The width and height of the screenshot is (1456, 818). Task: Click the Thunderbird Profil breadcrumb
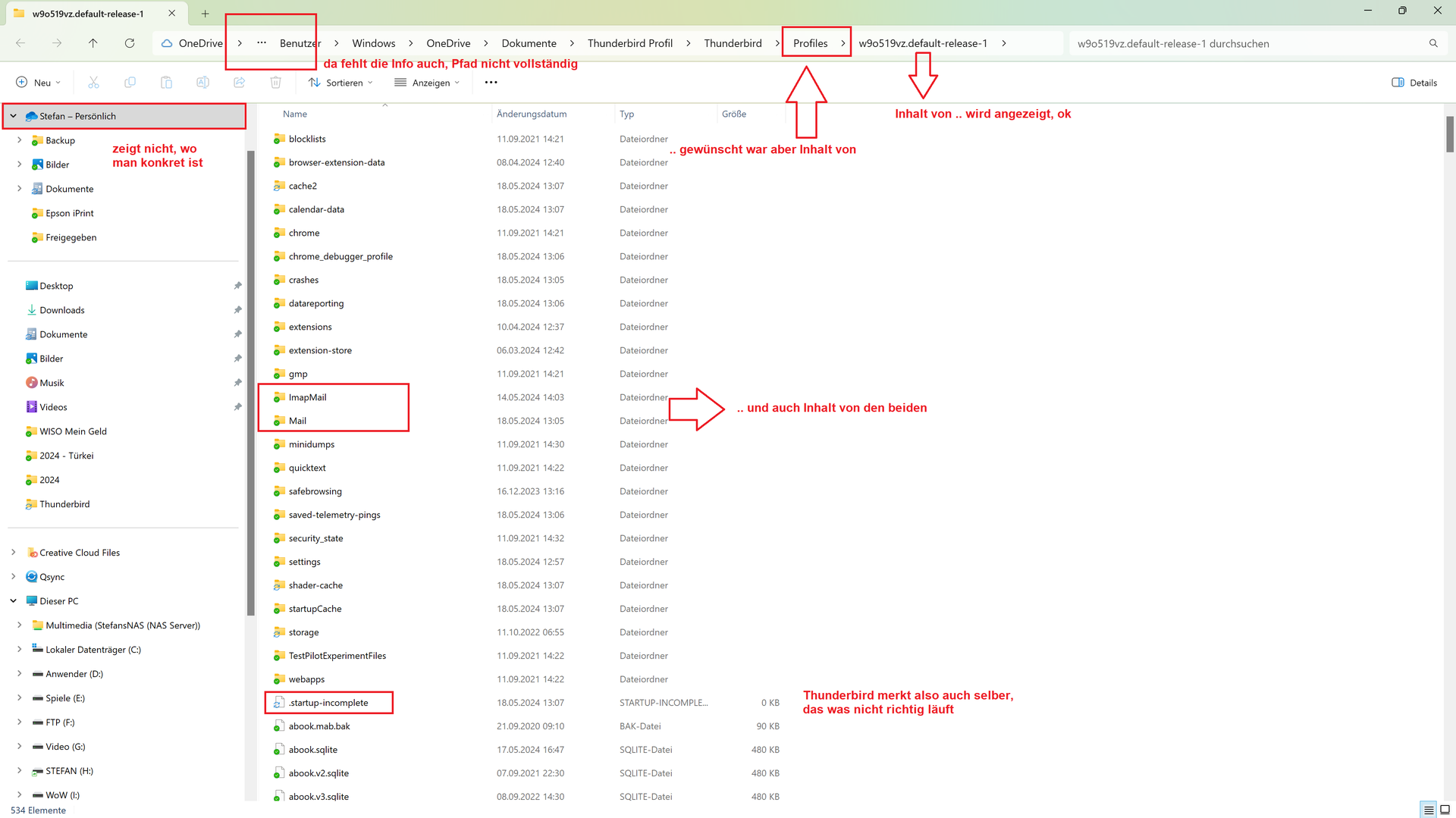click(630, 43)
